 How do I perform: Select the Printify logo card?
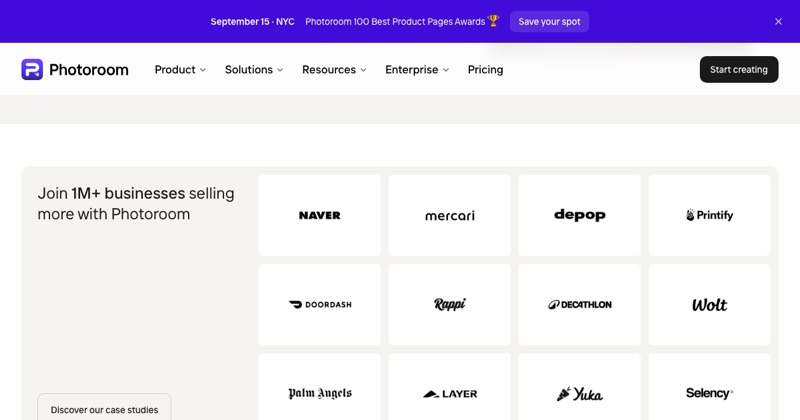(710, 215)
